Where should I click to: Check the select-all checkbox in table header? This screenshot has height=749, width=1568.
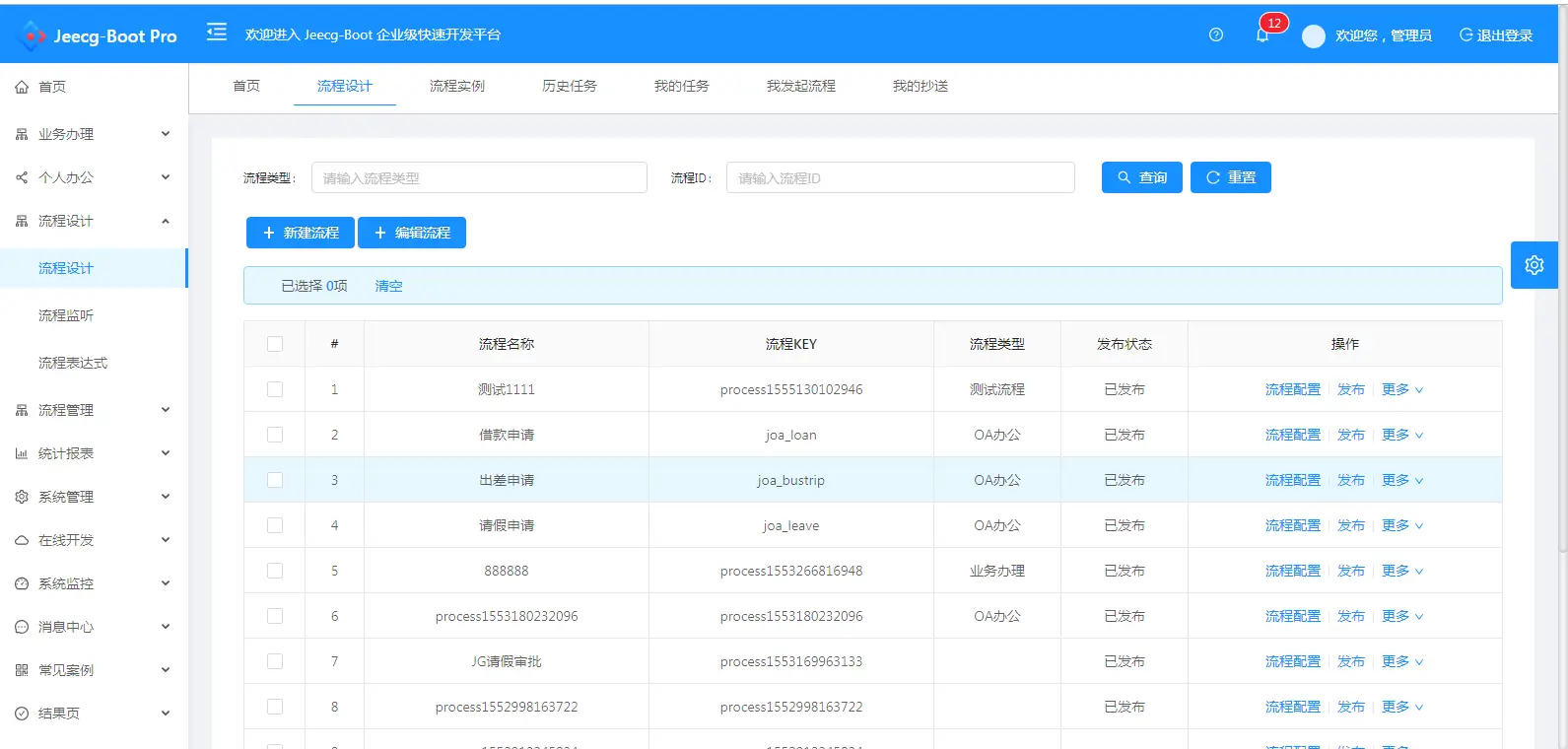pyautogui.click(x=275, y=344)
